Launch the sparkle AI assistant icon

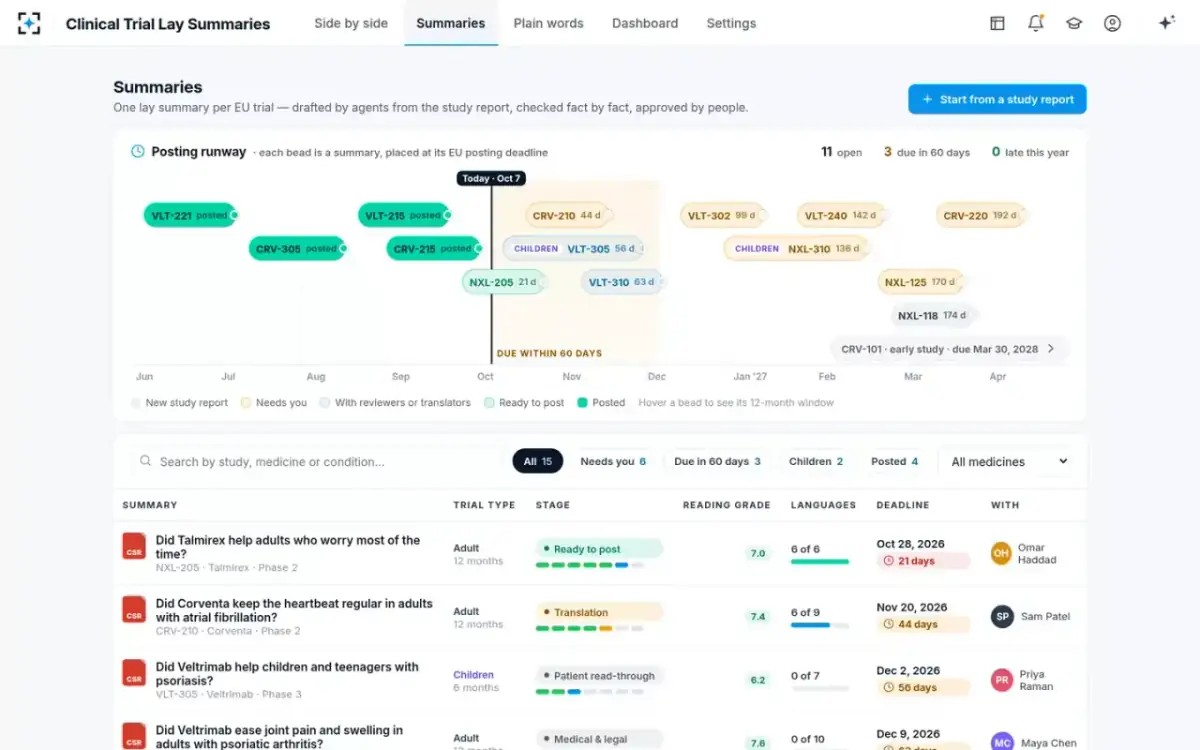click(1166, 23)
